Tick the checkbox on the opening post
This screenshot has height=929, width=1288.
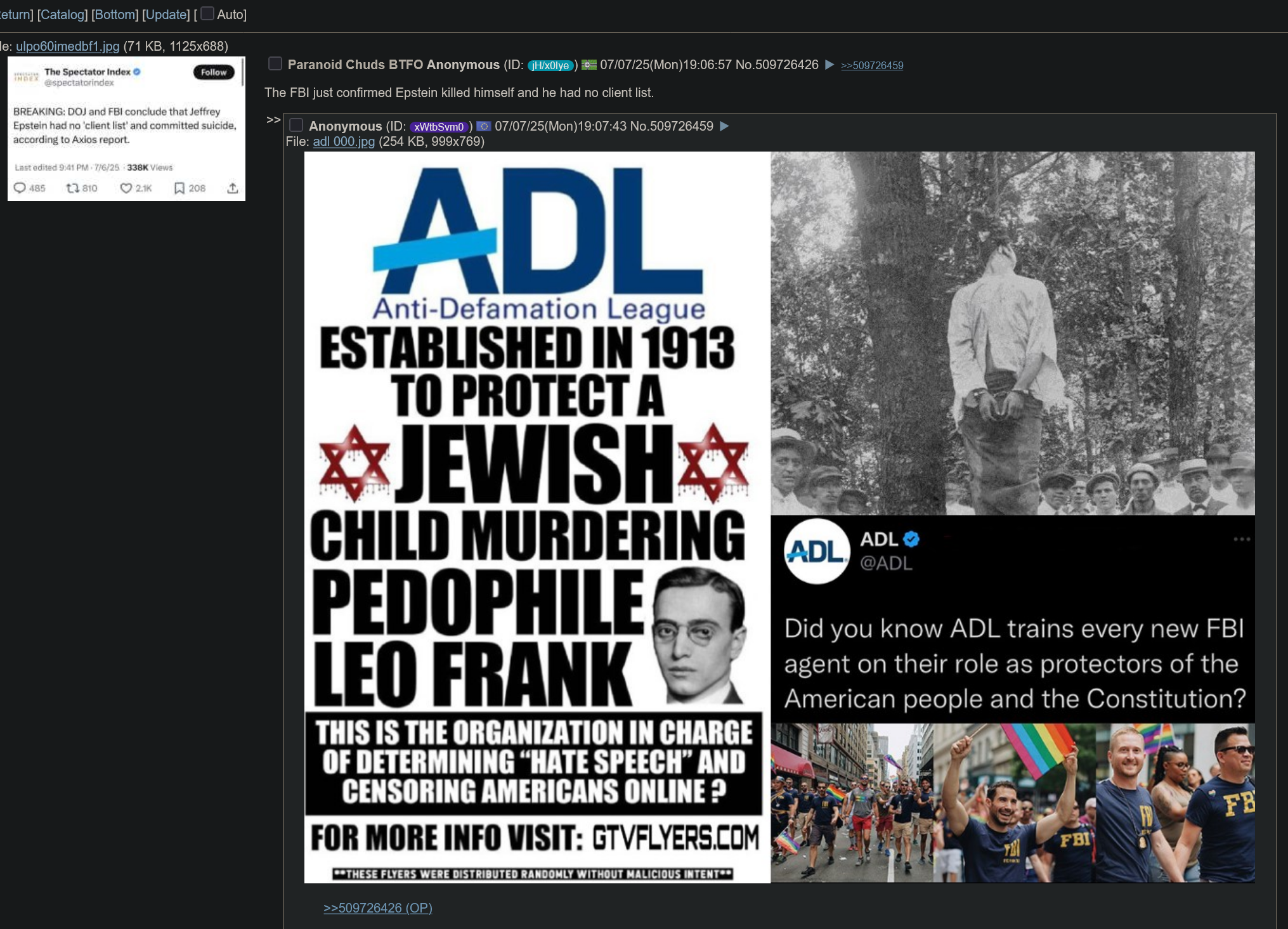coord(275,63)
